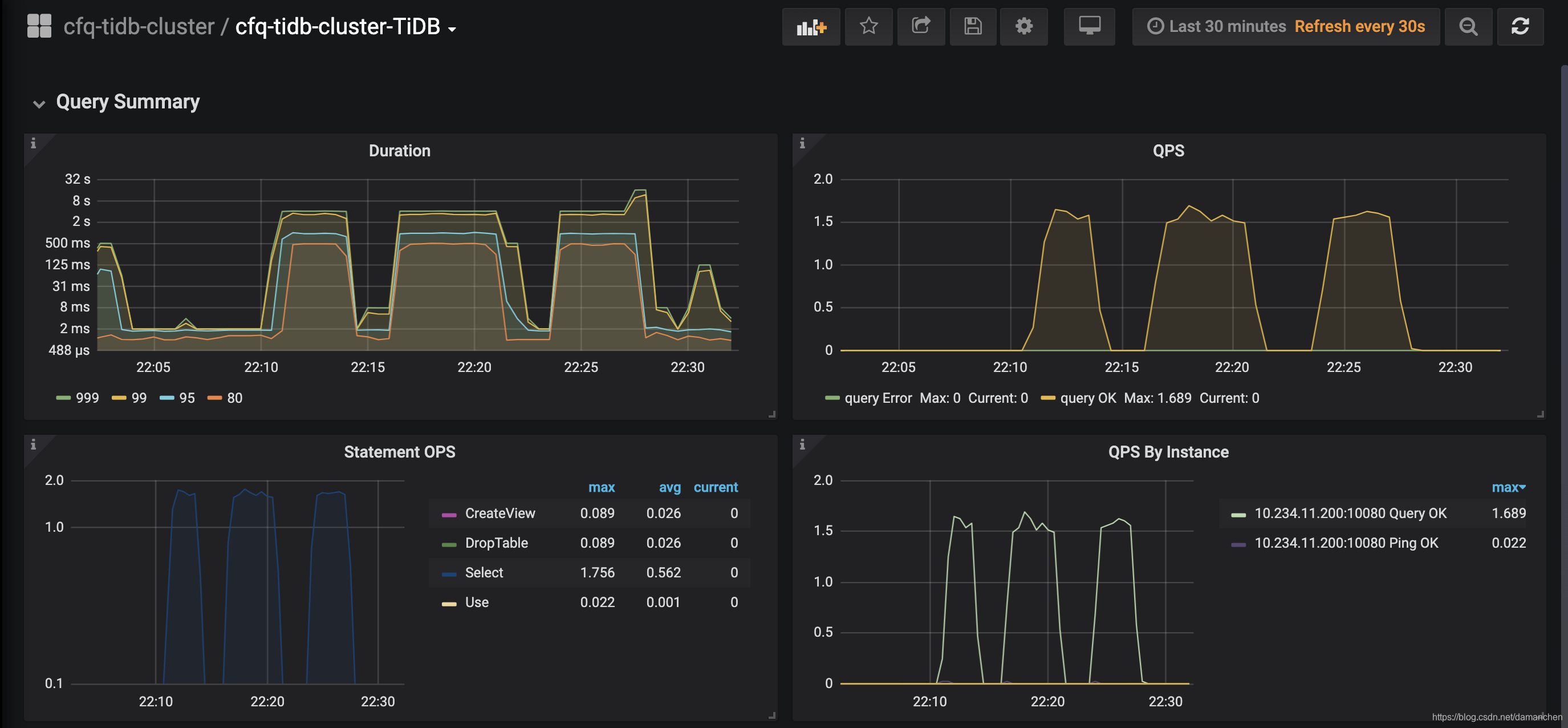Show QPS panel info icon
Screen dimensions: 1568x728
(x=802, y=143)
